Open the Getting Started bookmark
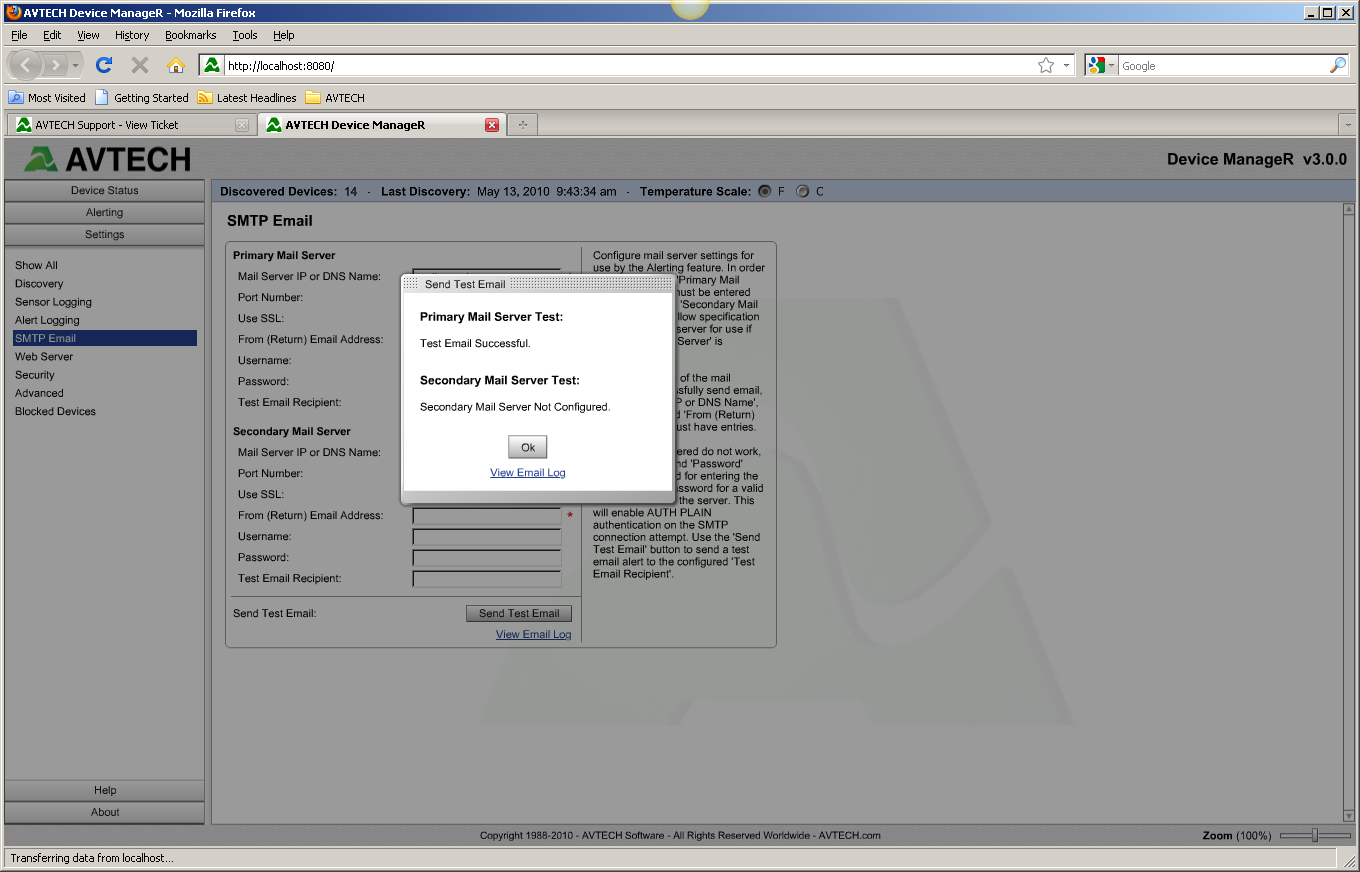The width and height of the screenshot is (1360, 872). click(142, 98)
